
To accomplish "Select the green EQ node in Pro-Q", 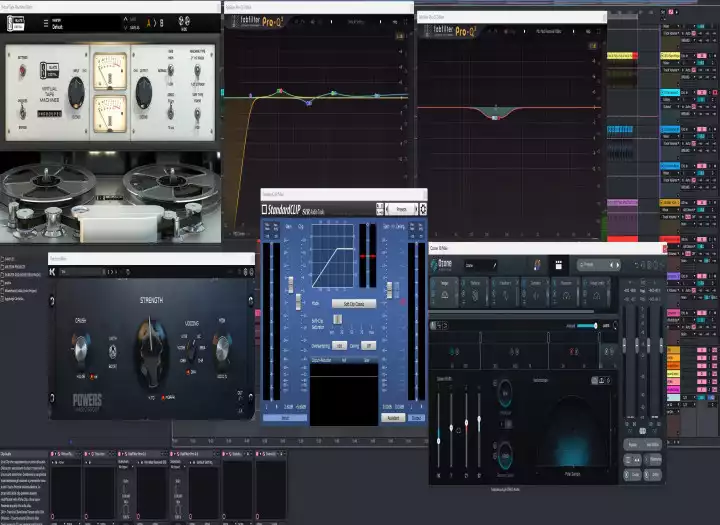I will (x=334, y=93).
